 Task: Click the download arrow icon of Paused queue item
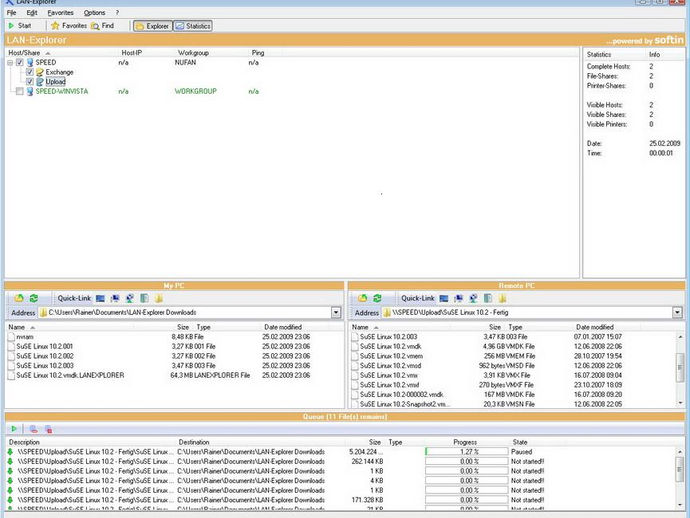tap(11, 452)
